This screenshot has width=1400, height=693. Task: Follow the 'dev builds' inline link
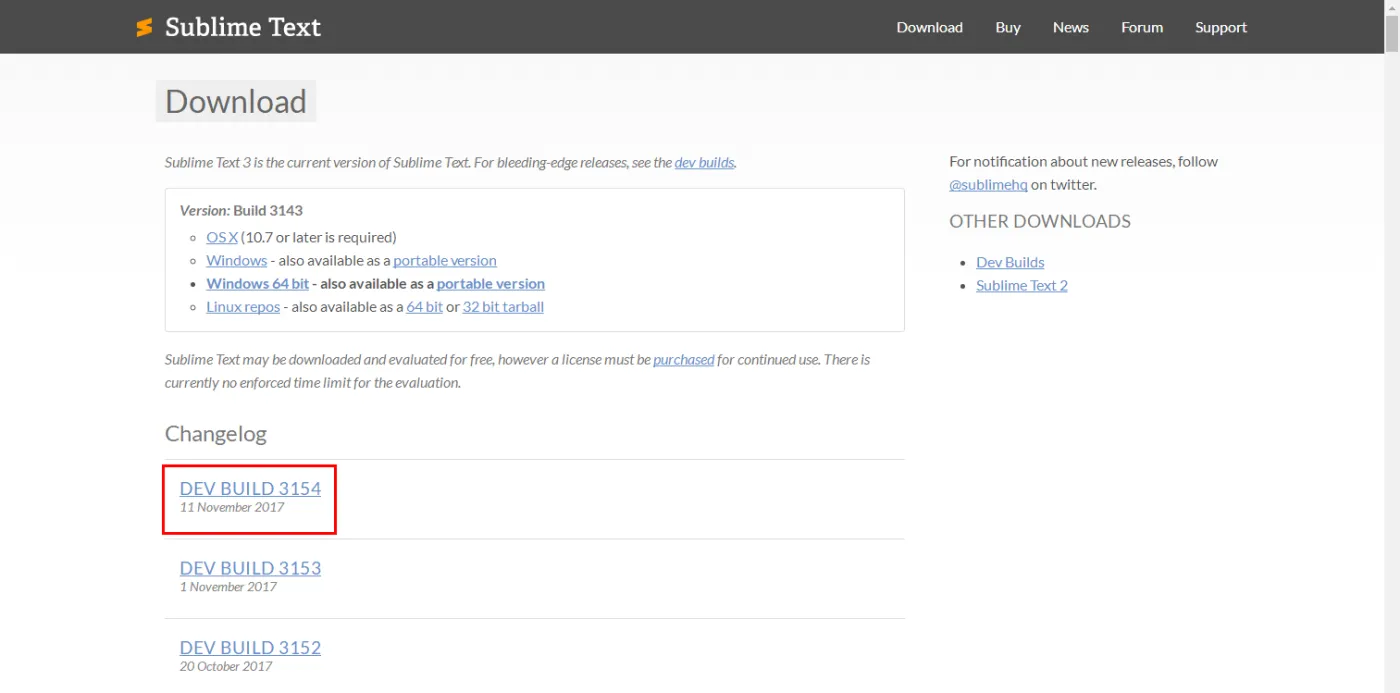coord(704,162)
